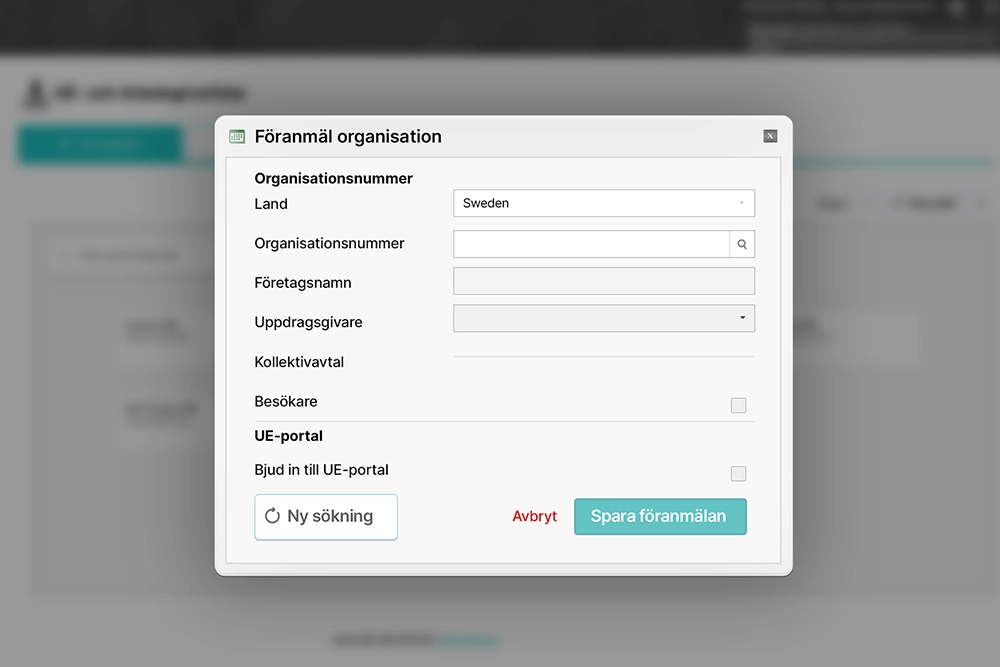Click the Ny sökning button text

click(329, 517)
